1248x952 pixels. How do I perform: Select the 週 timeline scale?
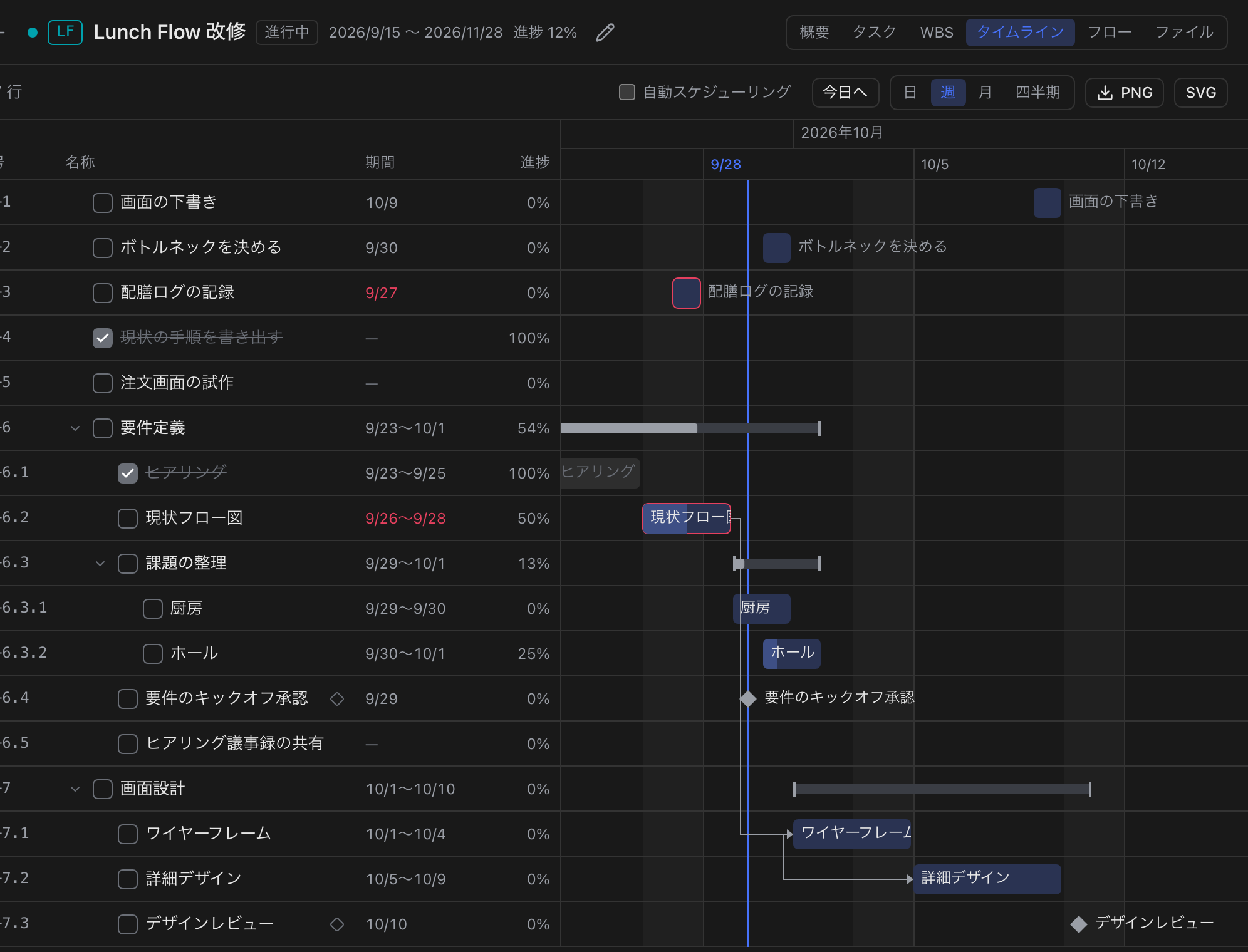(x=948, y=93)
